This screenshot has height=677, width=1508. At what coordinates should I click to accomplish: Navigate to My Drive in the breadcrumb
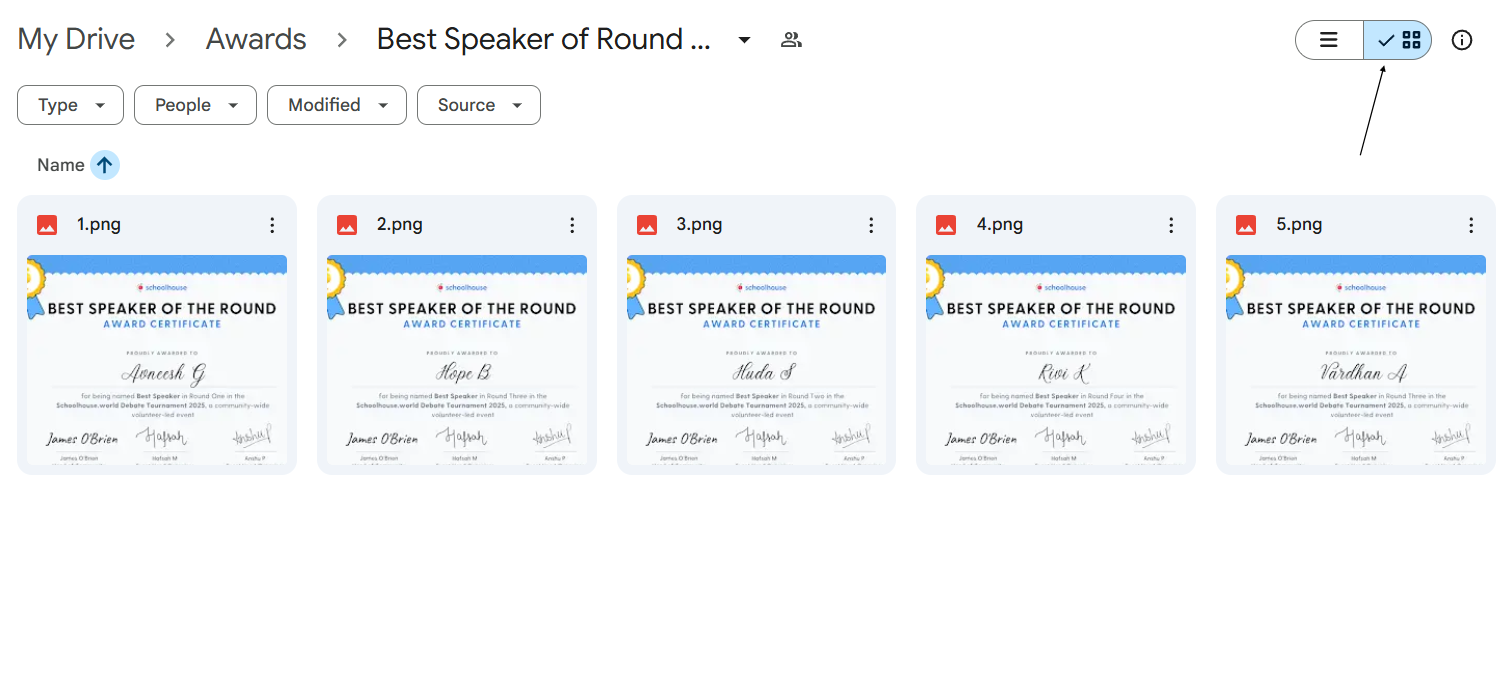point(76,39)
